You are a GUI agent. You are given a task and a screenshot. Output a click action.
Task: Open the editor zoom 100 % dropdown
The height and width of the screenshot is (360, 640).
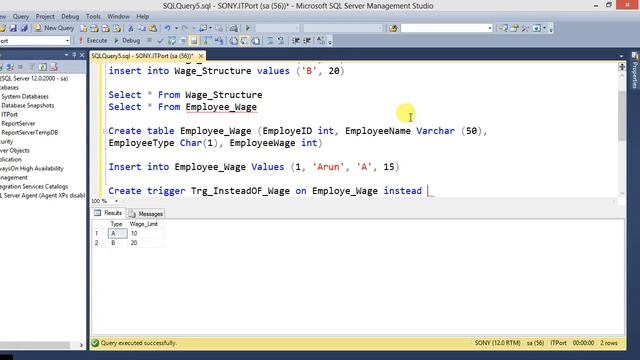point(116,201)
